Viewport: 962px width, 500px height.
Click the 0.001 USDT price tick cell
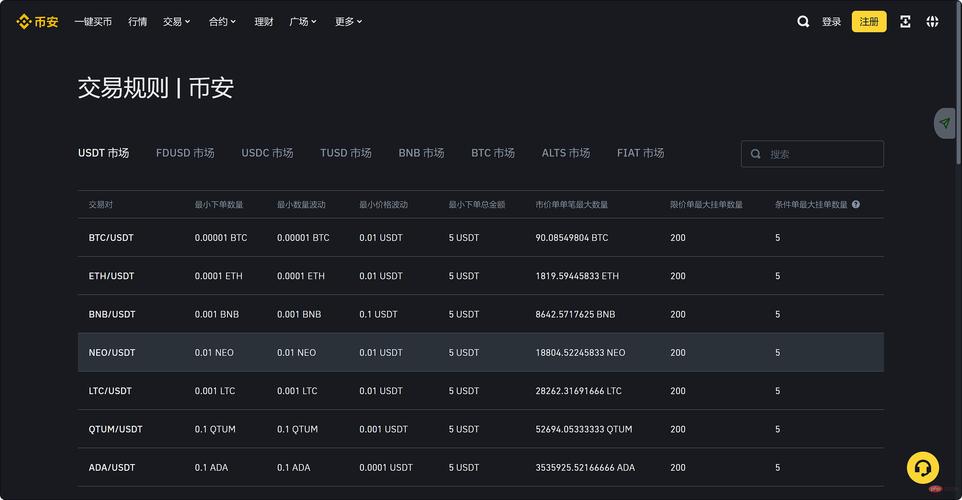(383, 429)
